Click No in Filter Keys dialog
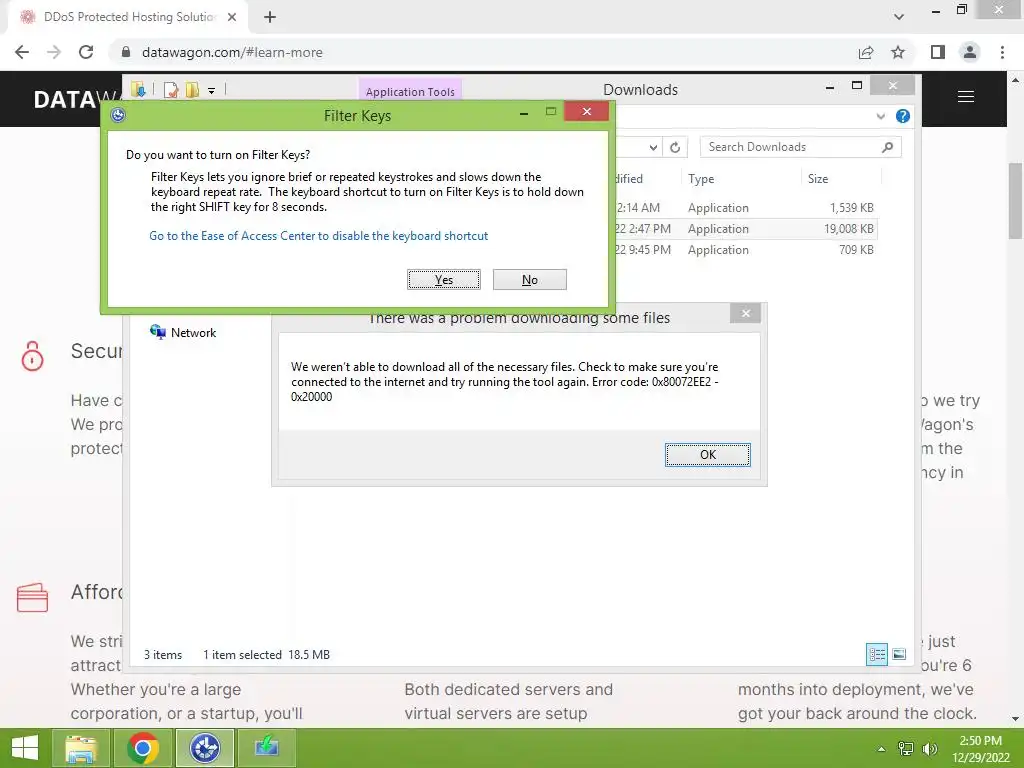Viewport: 1024px width, 768px height. click(530, 280)
